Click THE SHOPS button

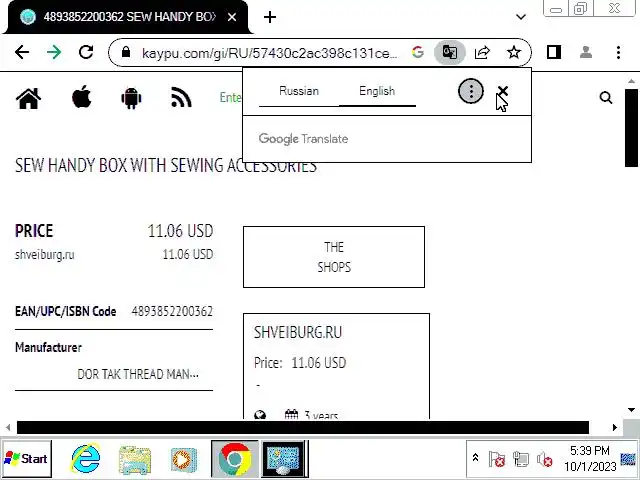coord(334,257)
